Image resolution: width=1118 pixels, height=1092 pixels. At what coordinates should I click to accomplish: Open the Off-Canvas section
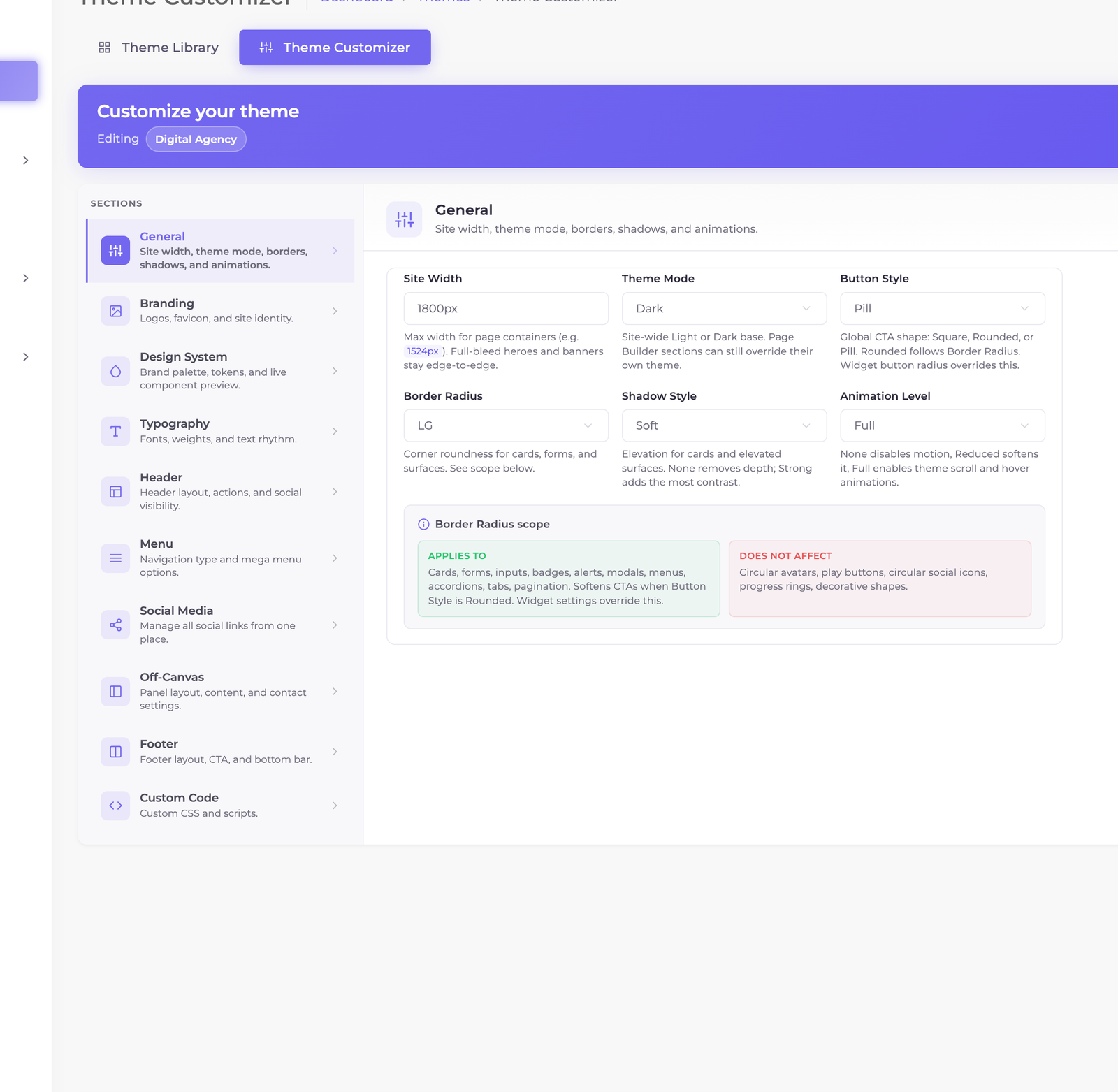(x=220, y=692)
